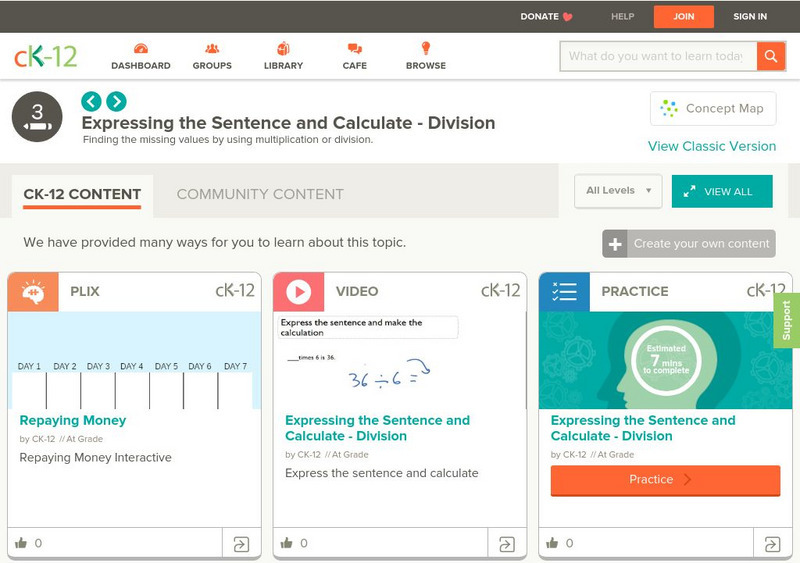This screenshot has width=800, height=563.
Task: Click the search input field
Action: (x=656, y=56)
